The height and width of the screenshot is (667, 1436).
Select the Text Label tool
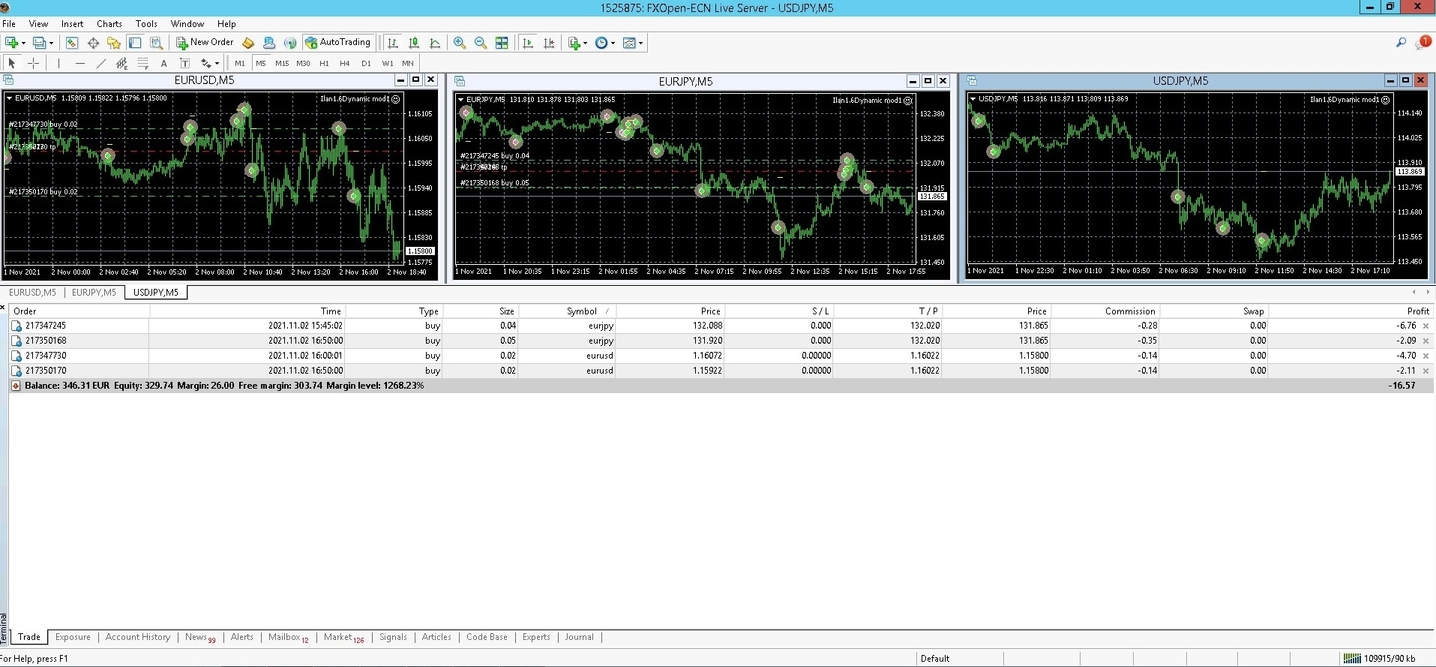(x=185, y=63)
